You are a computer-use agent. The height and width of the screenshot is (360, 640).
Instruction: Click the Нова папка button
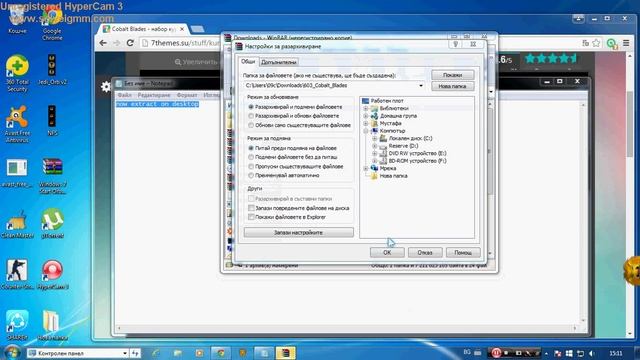[453, 86]
